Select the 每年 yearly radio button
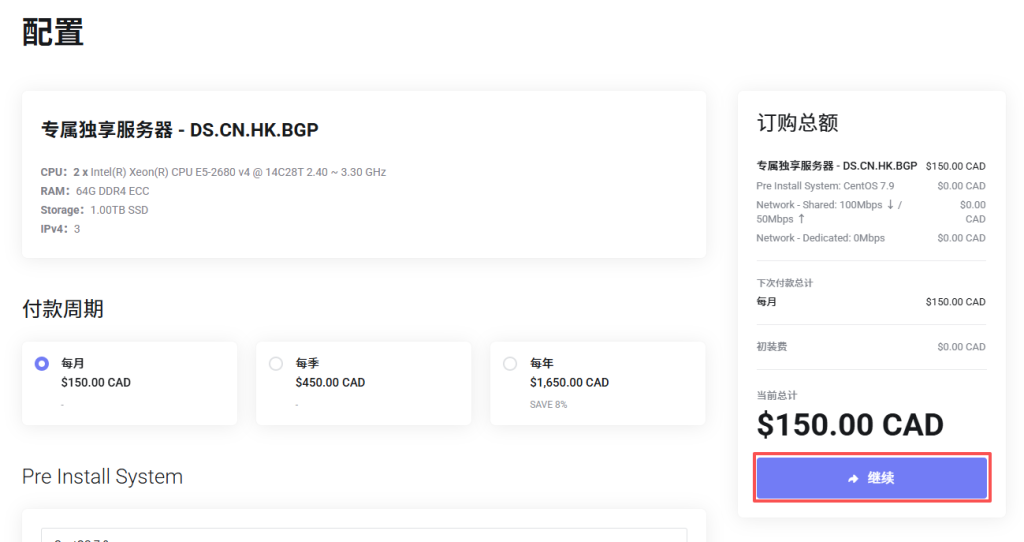The height and width of the screenshot is (542, 1024). [x=510, y=364]
